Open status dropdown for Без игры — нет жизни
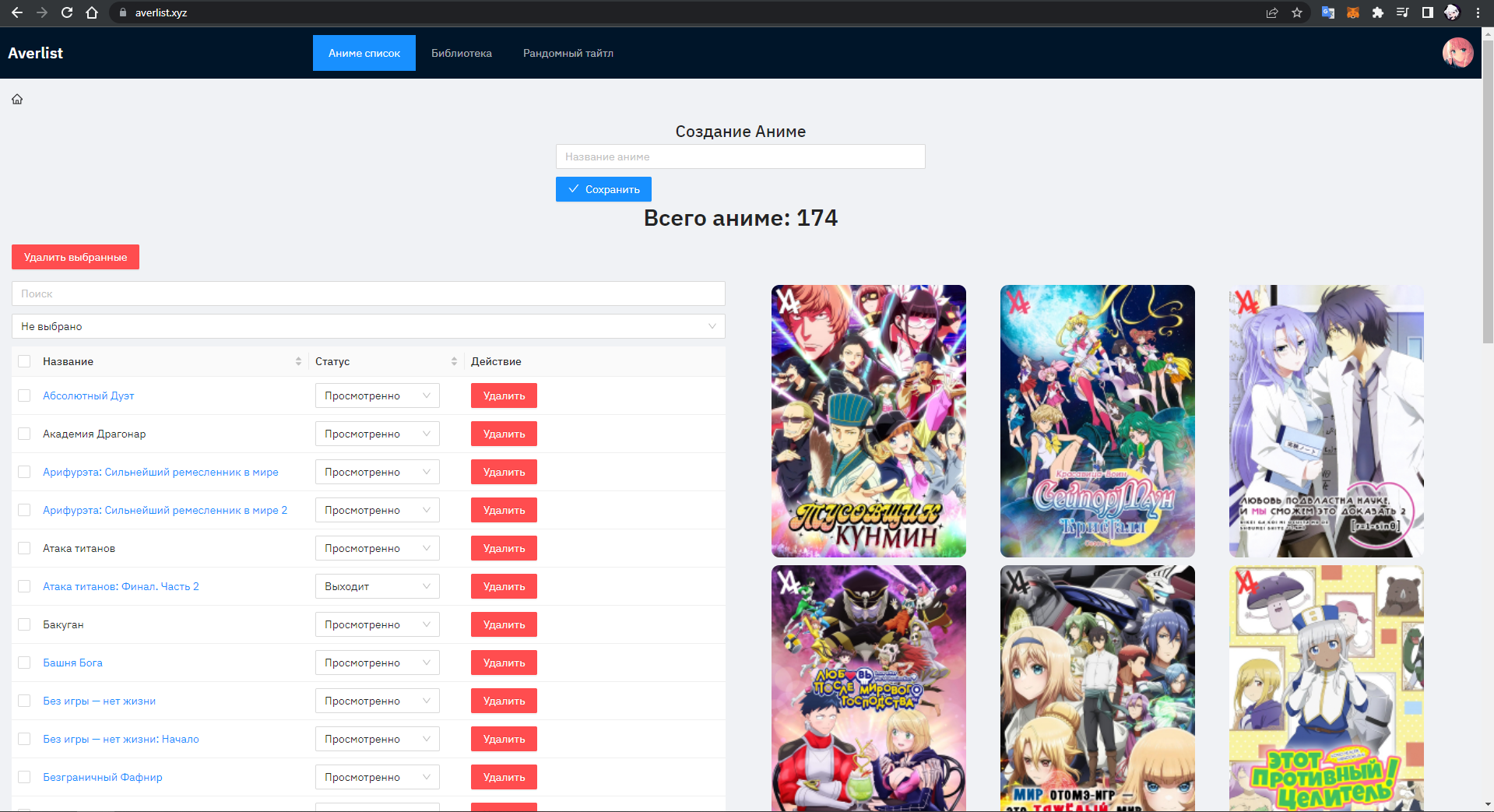The image size is (1494, 812). coord(378,701)
